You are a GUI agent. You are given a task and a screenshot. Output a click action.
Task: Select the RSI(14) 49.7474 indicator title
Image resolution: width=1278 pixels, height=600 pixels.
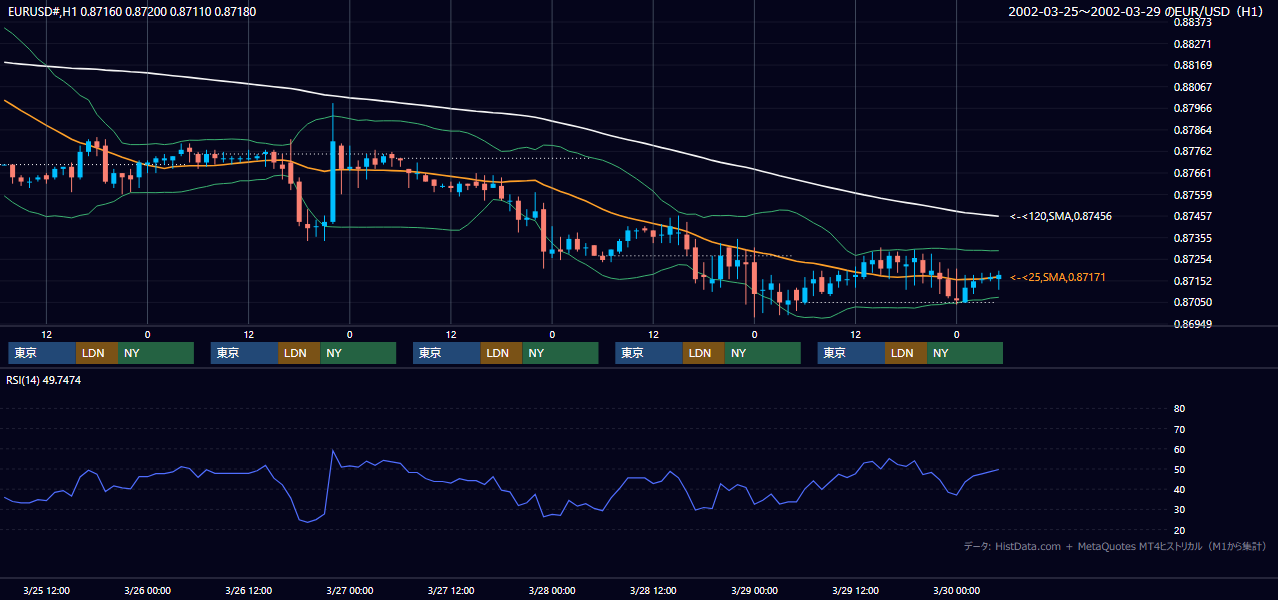(44, 380)
